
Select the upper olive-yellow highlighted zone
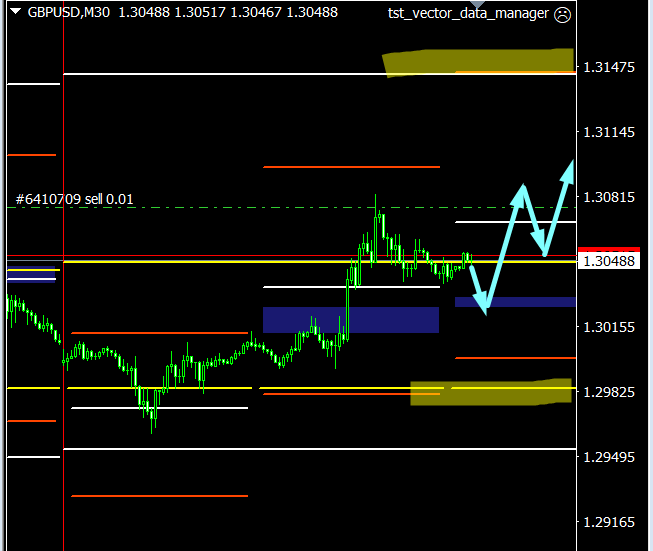click(x=478, y=62)
